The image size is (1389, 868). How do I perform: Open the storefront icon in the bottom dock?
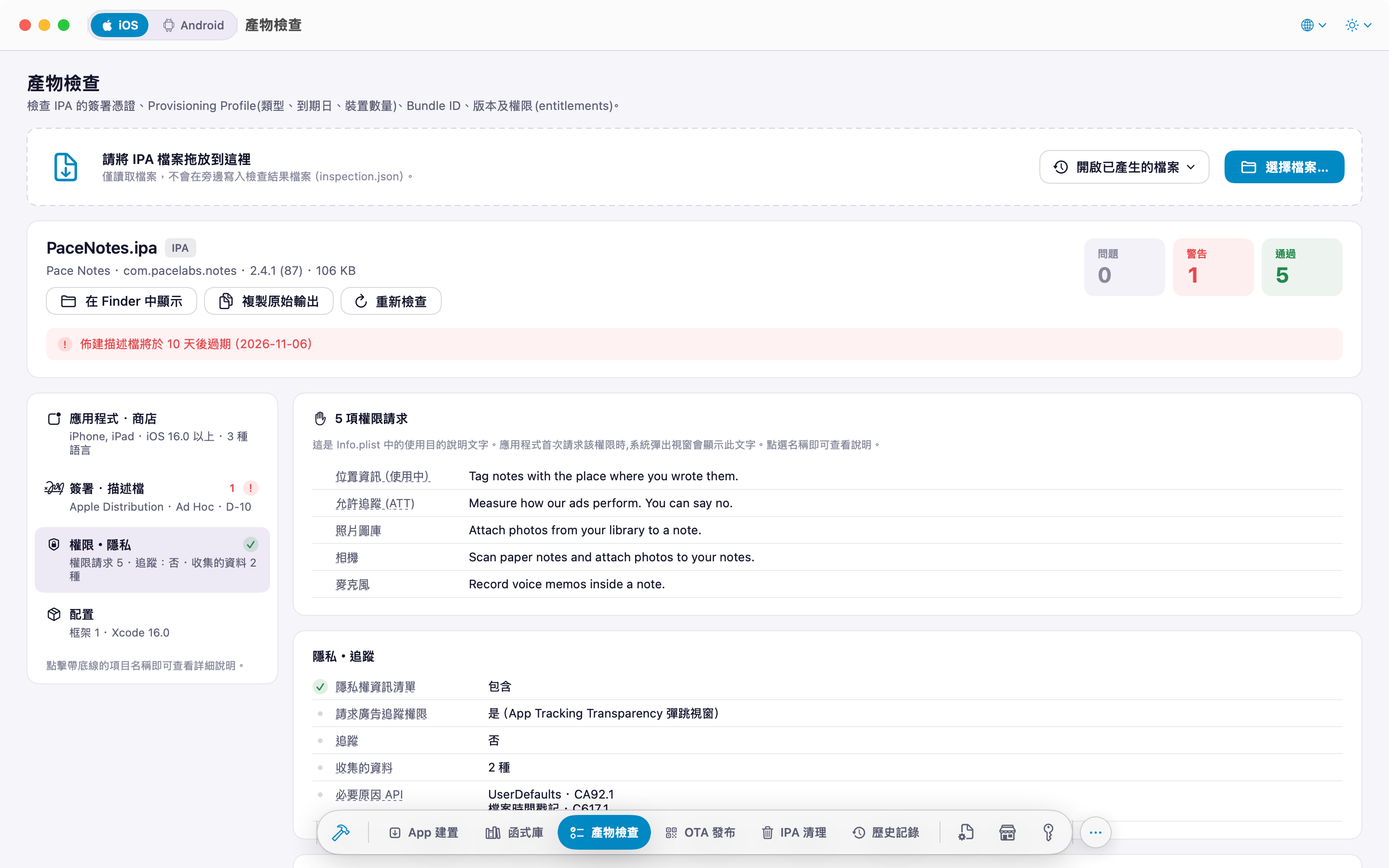1008,832
